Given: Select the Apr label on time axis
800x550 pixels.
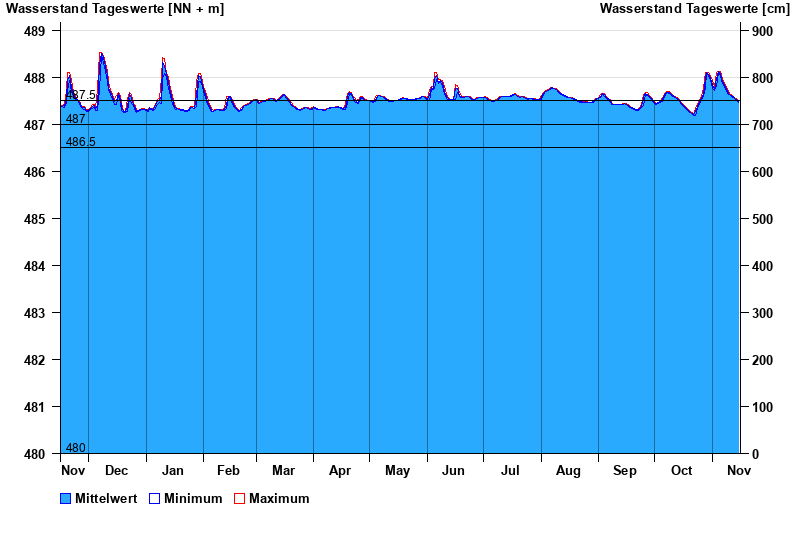Looking at the screenshot, I should pyautogui.click(x=340, y=471).
